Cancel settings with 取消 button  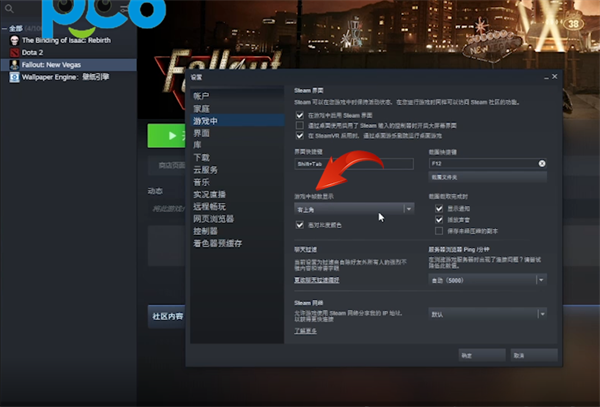click(534, 355)
